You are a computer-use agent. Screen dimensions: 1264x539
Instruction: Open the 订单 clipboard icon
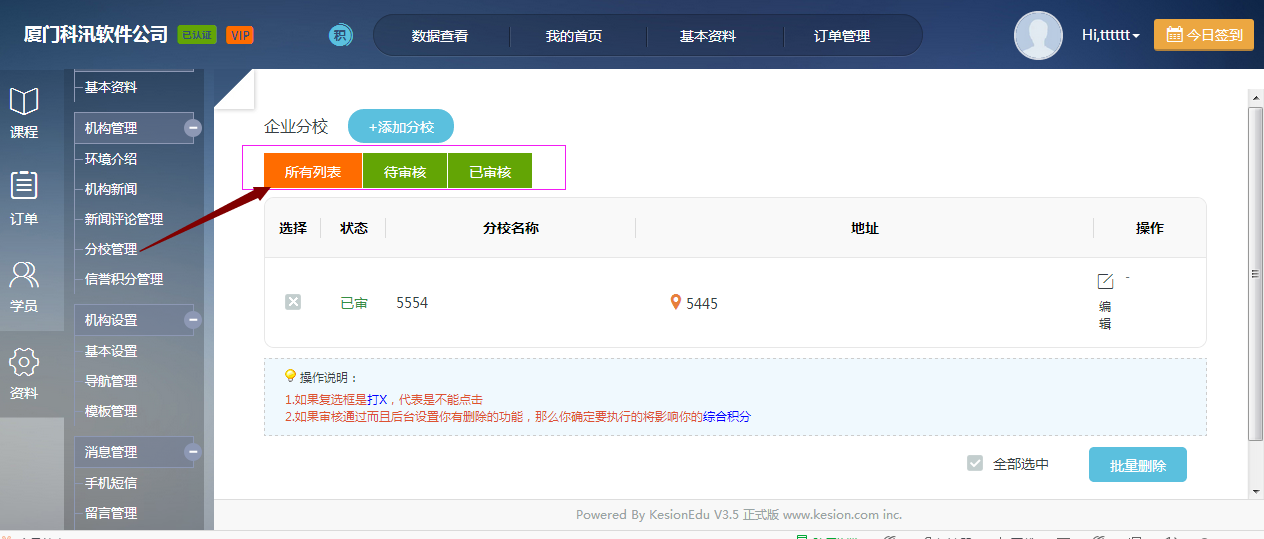[24, 186]
